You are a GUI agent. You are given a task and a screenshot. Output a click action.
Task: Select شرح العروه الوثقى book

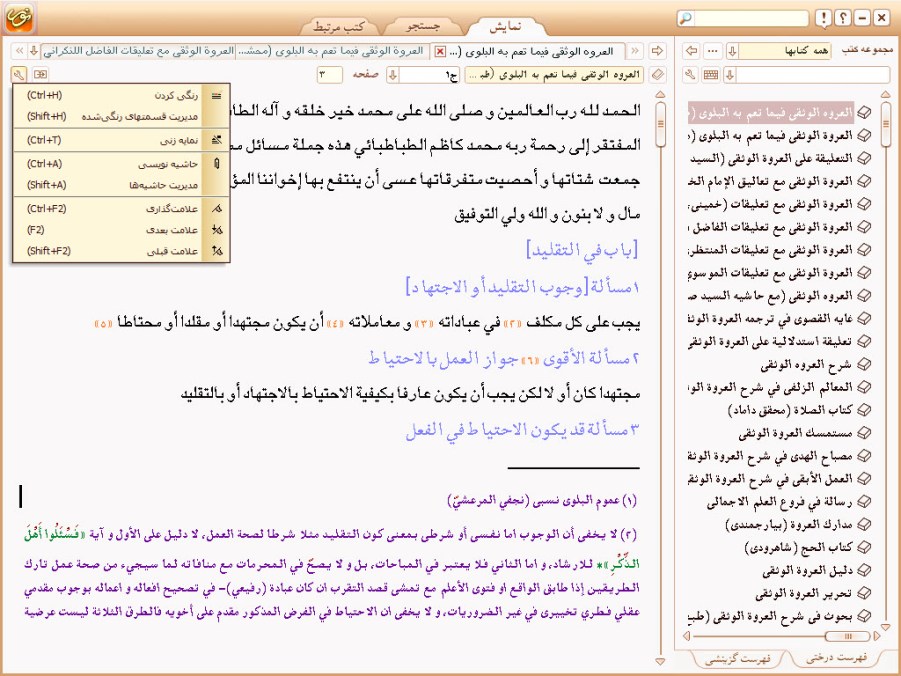pos(815,364)
